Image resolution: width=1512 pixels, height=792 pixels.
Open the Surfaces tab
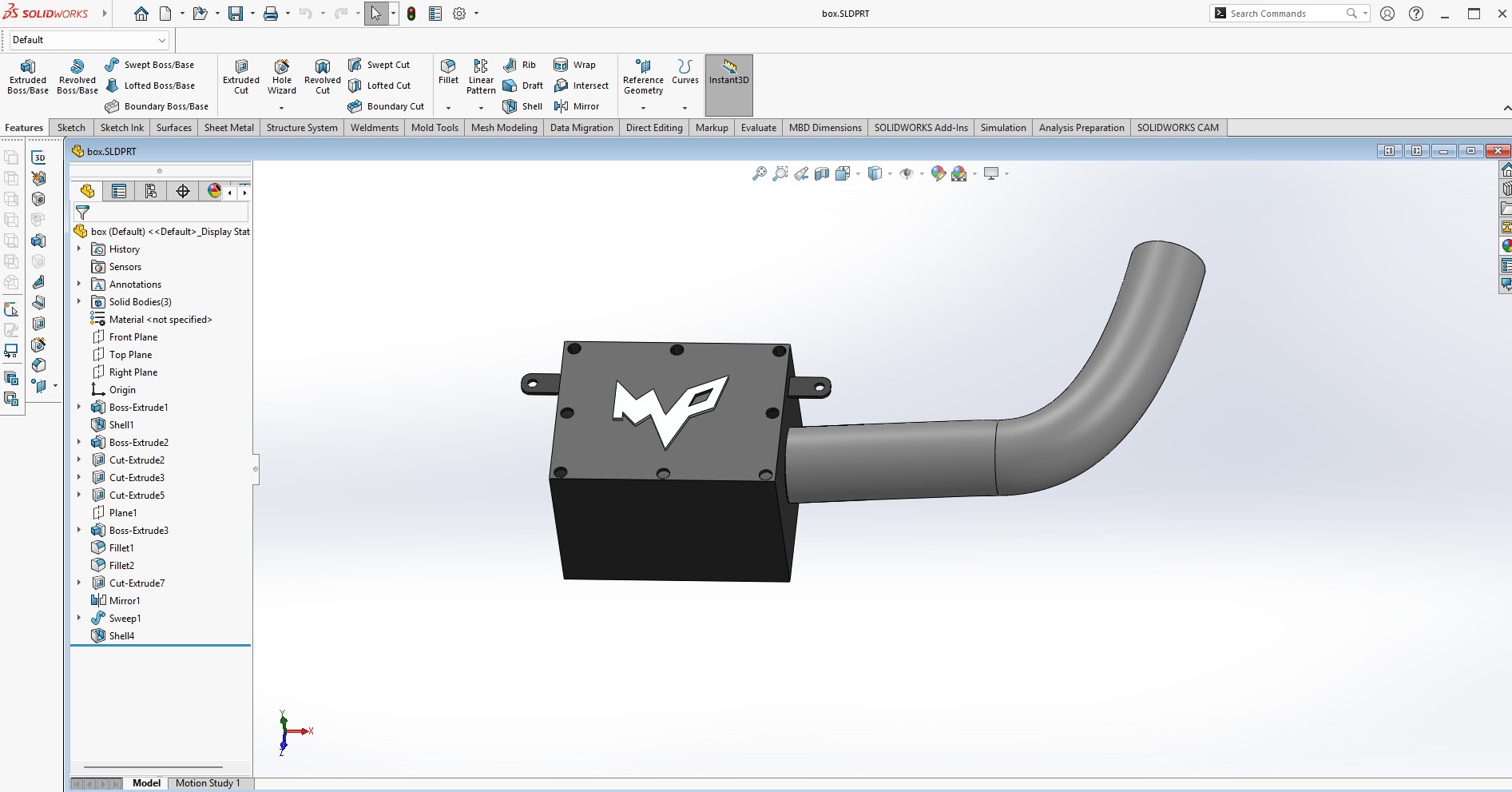pos(174,128)
